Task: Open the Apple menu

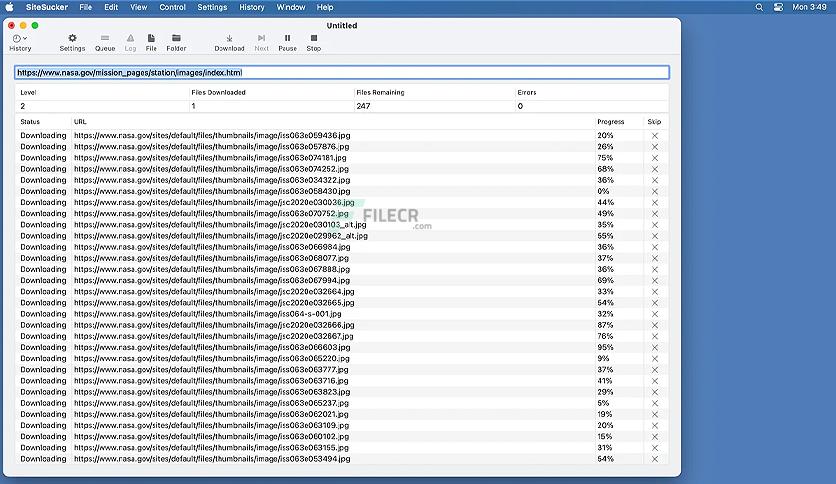Action: 10,7
